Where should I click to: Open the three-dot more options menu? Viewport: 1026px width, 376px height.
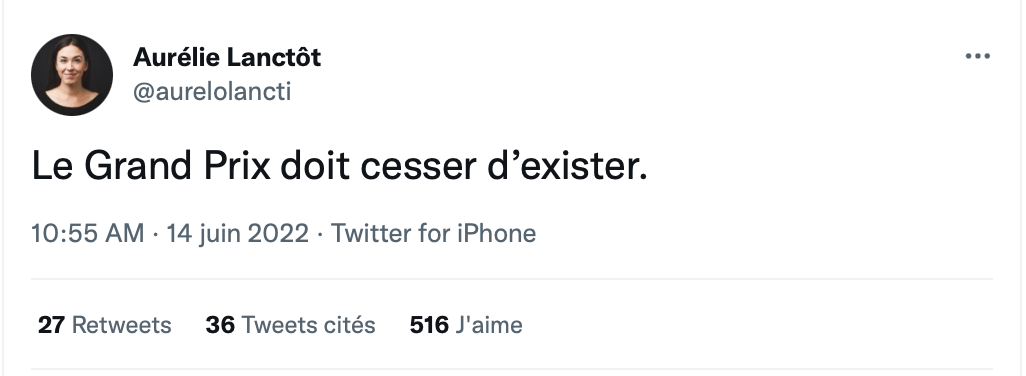click(x=978, y=56)
